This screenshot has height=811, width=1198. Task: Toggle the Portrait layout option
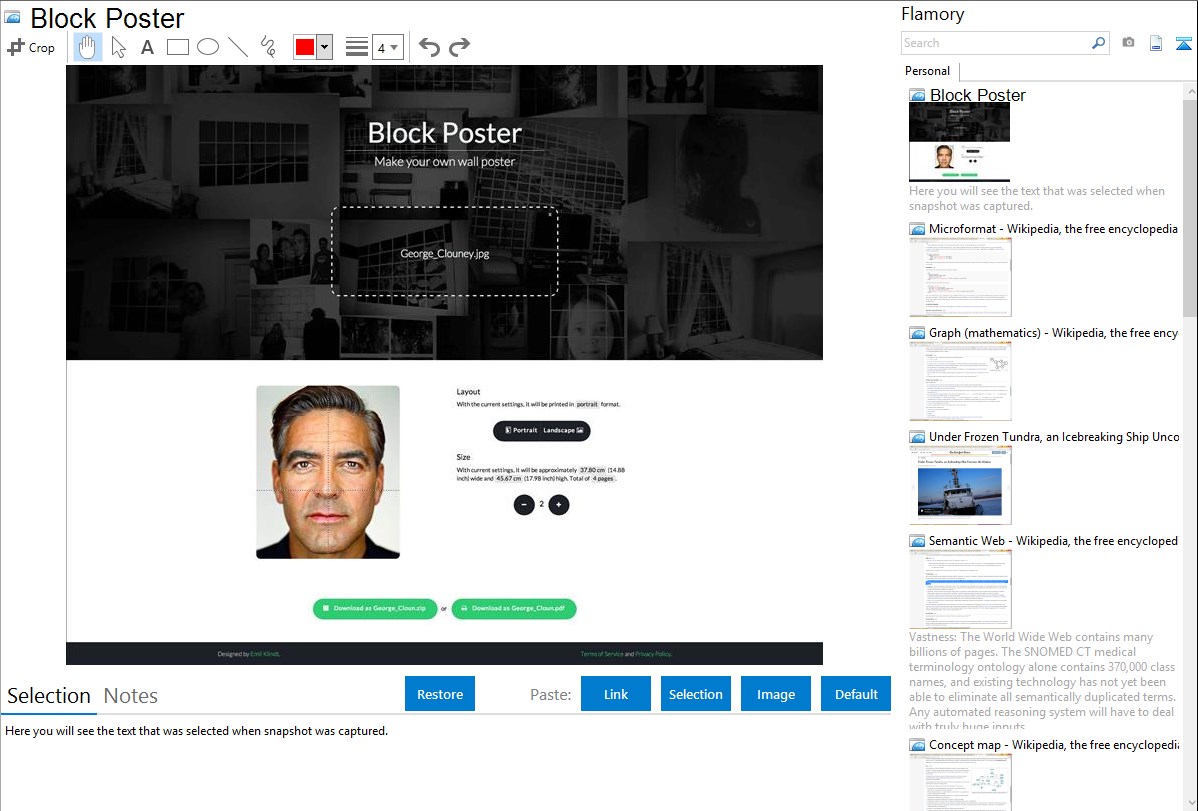(520, 430)
